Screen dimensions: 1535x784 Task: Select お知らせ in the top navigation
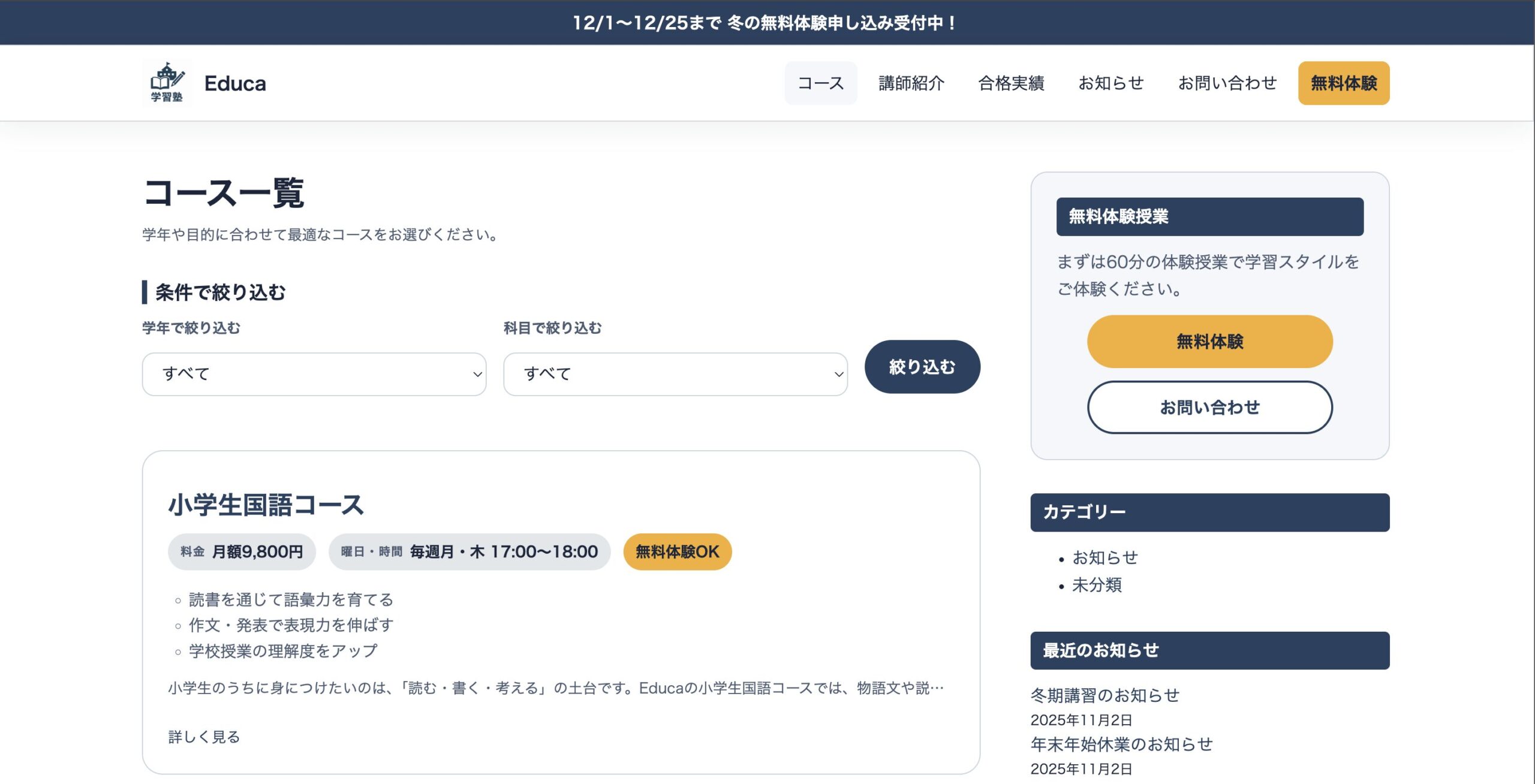pos(1110,83)
